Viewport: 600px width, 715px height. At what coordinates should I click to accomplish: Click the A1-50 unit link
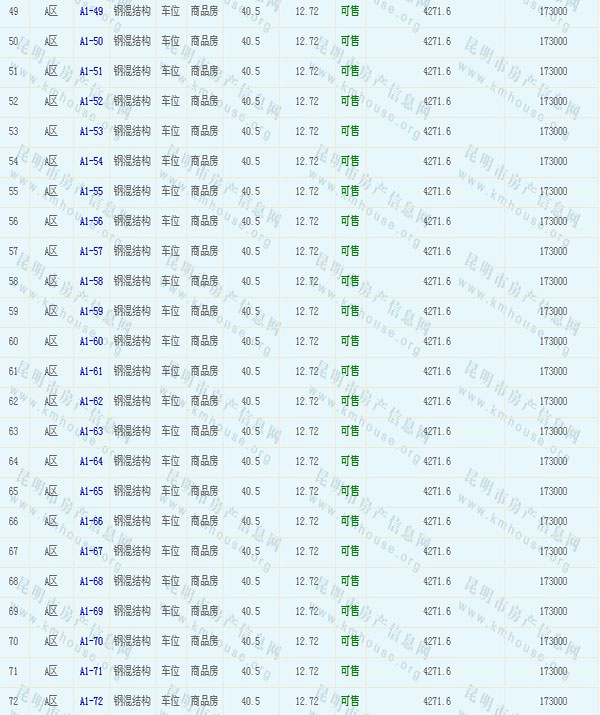(91, 41)
